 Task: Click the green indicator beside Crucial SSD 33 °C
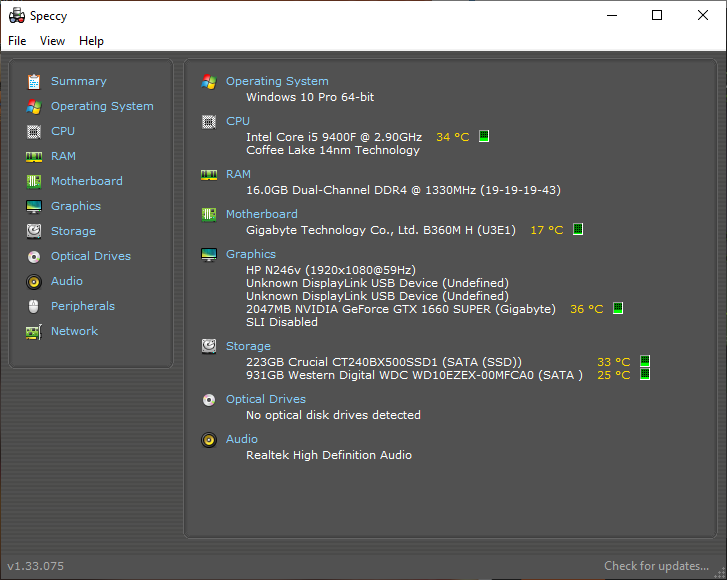click(x=644, y=361)
